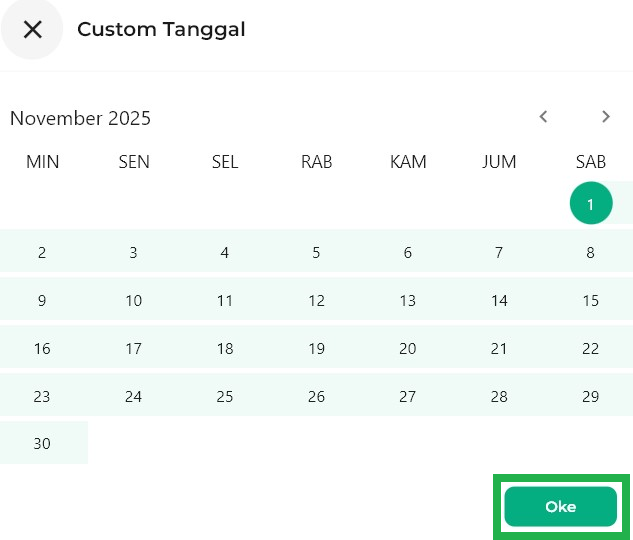Select date 17 under SEN

click(x=133, y=348)
